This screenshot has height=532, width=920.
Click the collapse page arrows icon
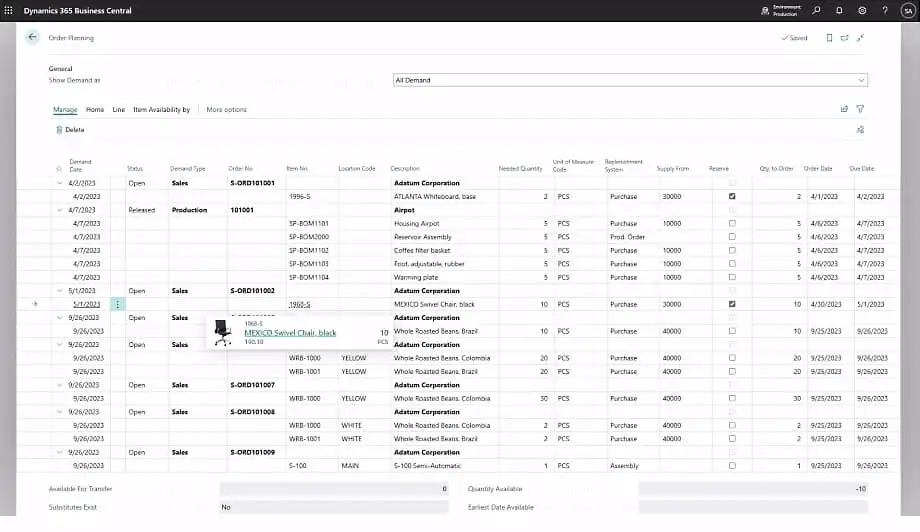[860, 38]
